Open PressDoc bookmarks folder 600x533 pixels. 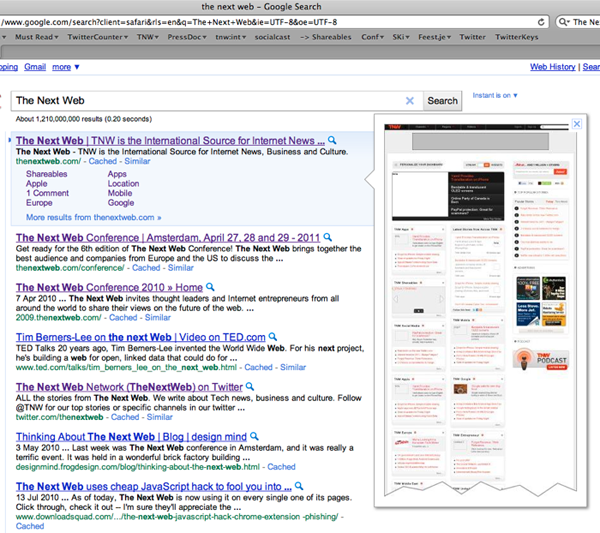pos(187,37)
